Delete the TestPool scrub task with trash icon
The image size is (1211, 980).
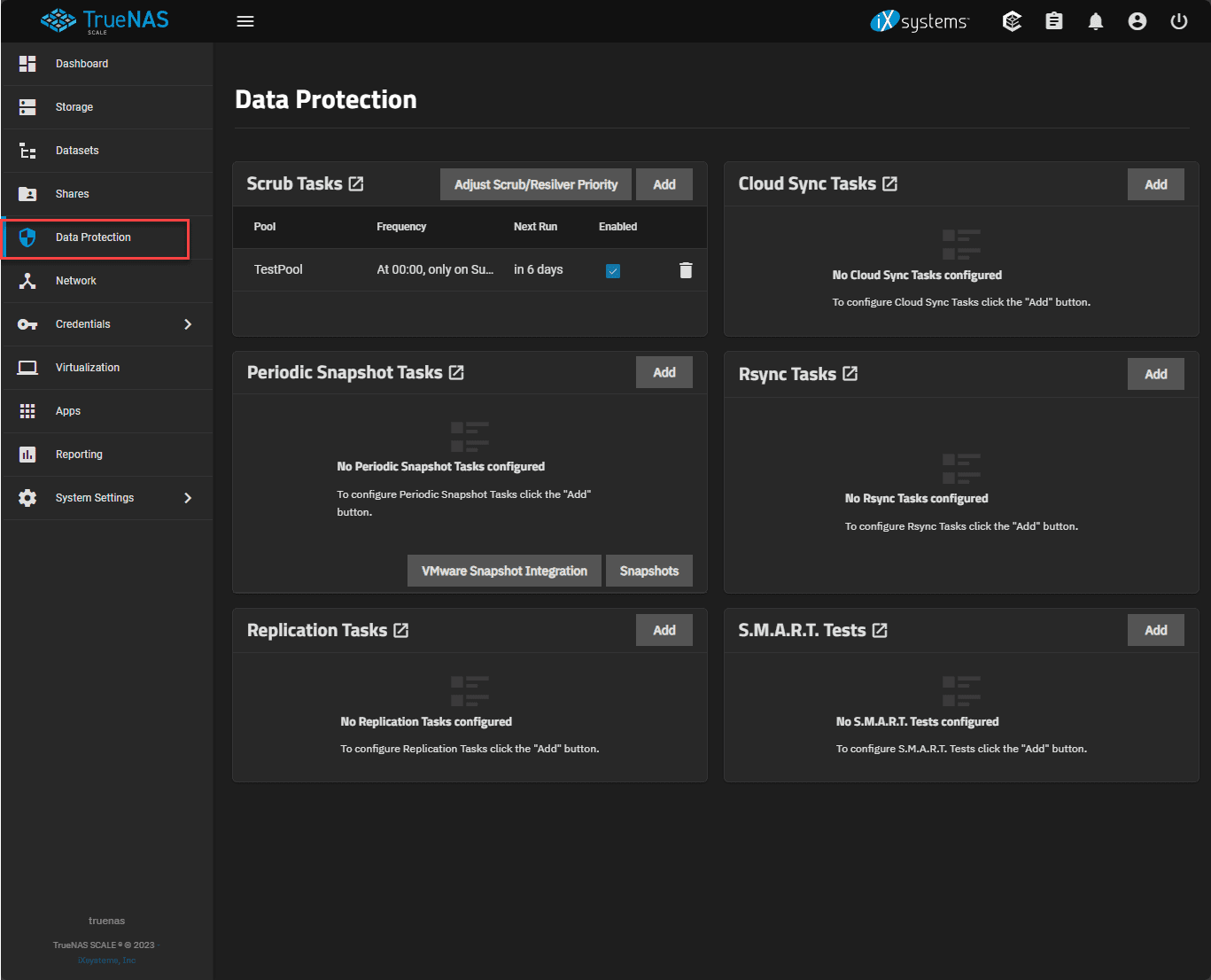tap(686, 270)
